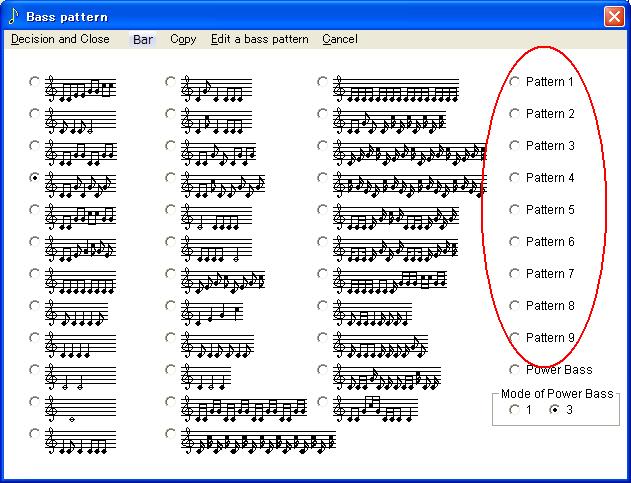Choose the top bass pattern in third column
The image size is (631, 483).
coord(322,82)
